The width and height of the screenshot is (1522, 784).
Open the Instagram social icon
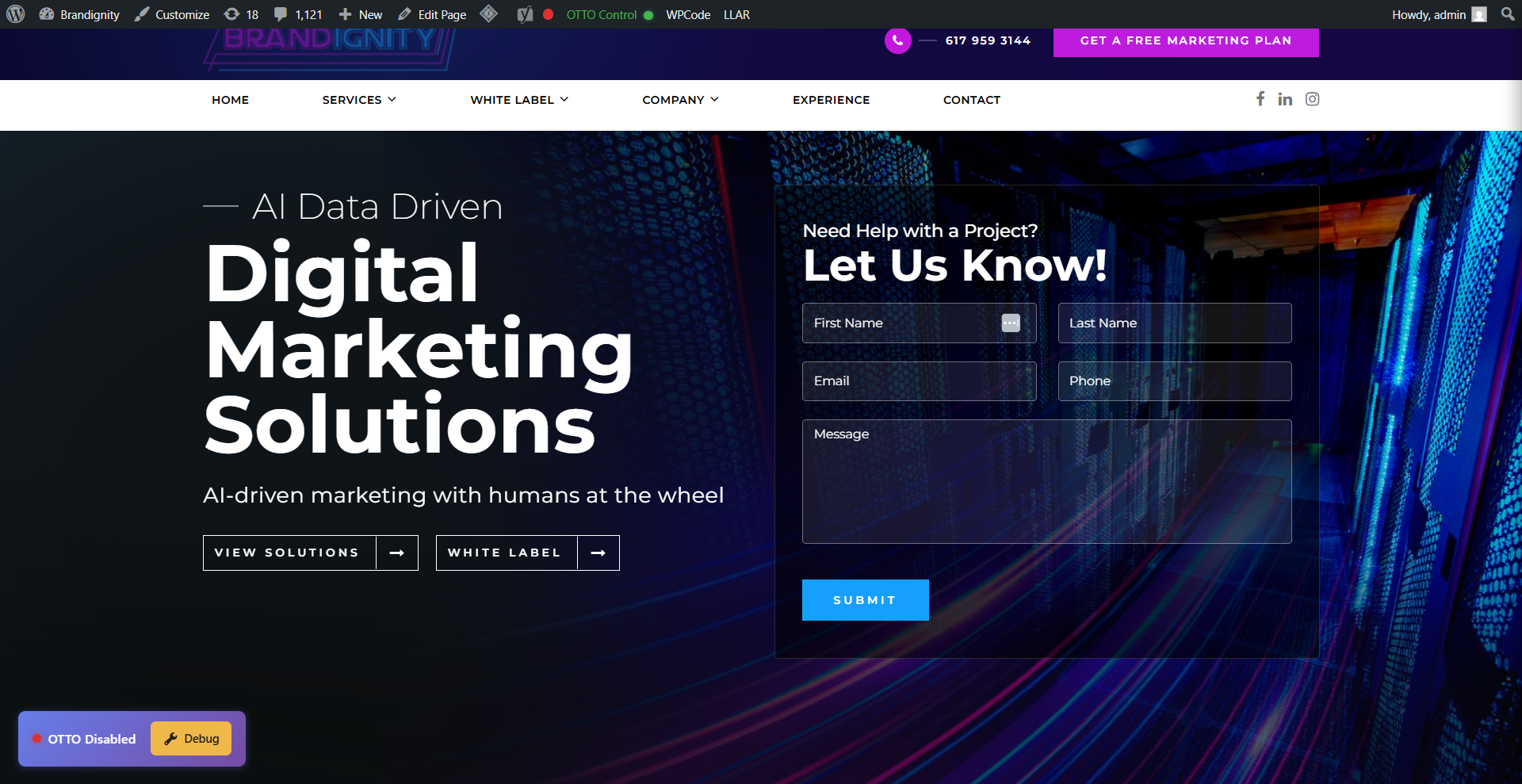[1313, 99]
